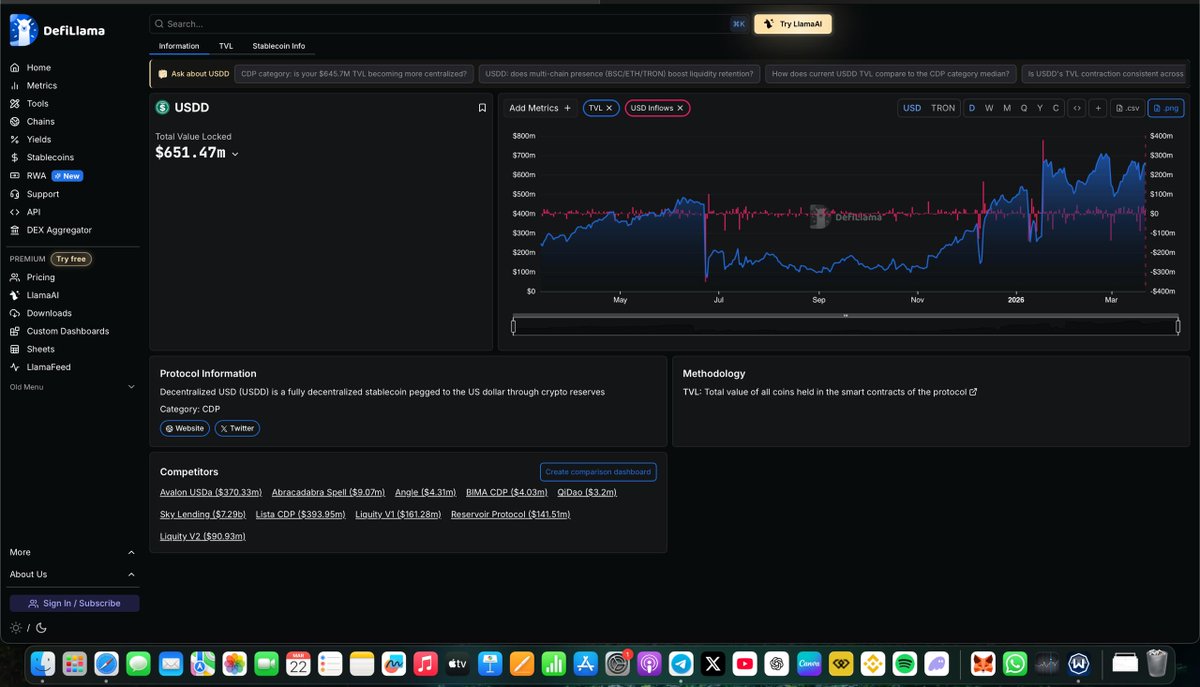The image size is (1200, 687).
Task: Open Metrics from the sidebar
Action: point(34,86)
